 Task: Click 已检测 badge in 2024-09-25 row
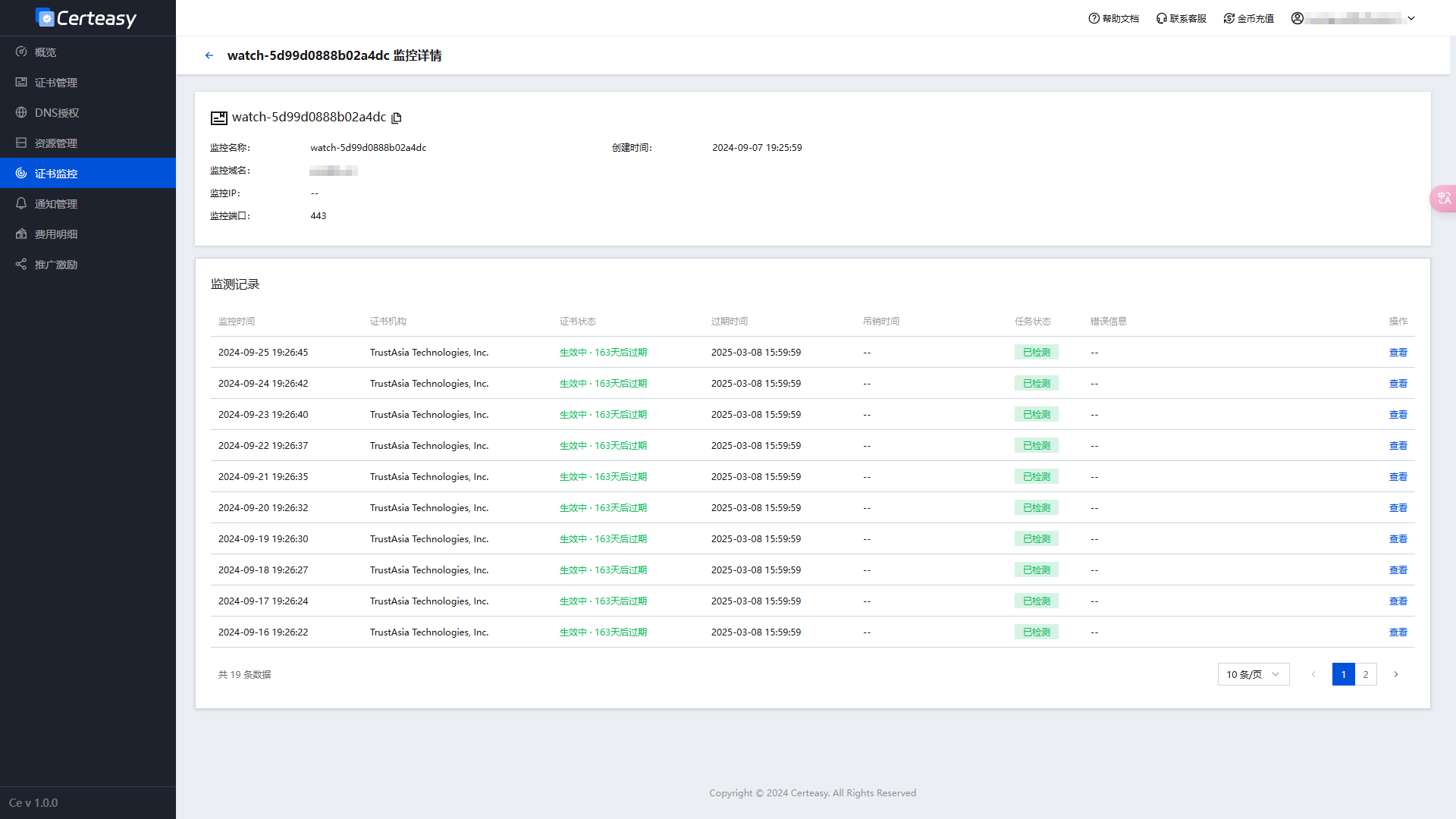pyautogui.click(x=1037, y=353)
